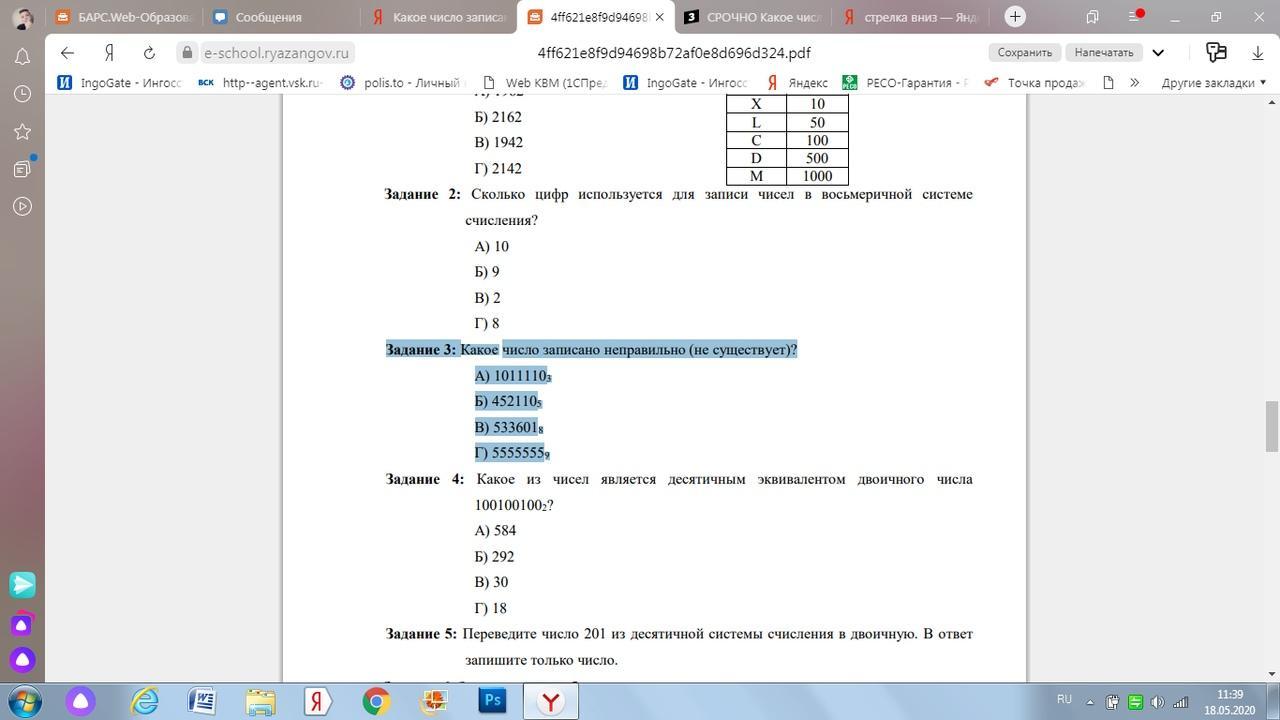Open Yandex home via Я button
Image resolution: width=1280 pixels, height=720 pixels.
coord(109,53)
